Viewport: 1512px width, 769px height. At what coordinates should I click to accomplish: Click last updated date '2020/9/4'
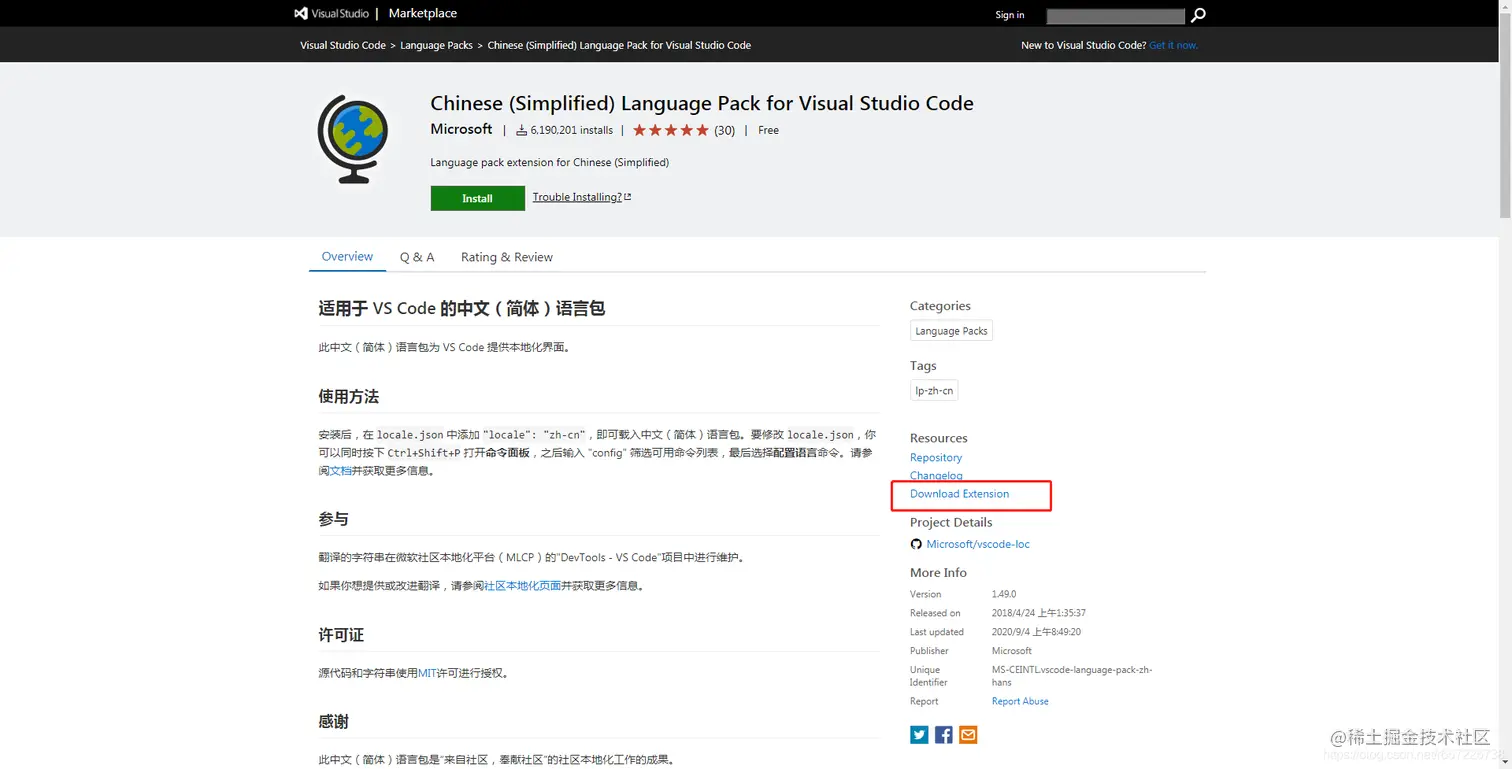[x=1036, y=632]
